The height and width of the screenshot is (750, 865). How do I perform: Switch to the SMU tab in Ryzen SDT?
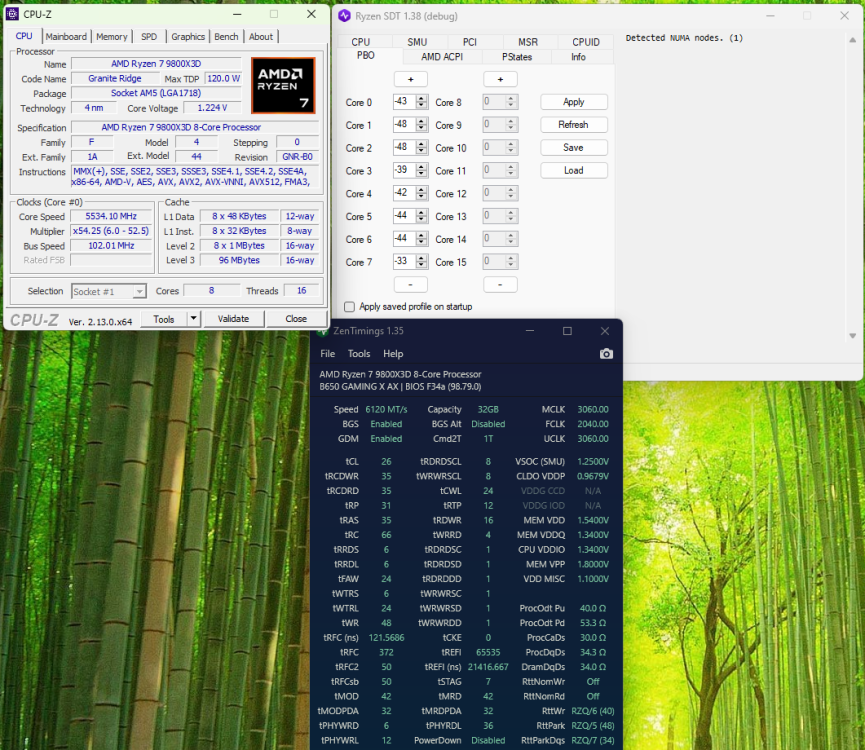click(x=417, y=42)
